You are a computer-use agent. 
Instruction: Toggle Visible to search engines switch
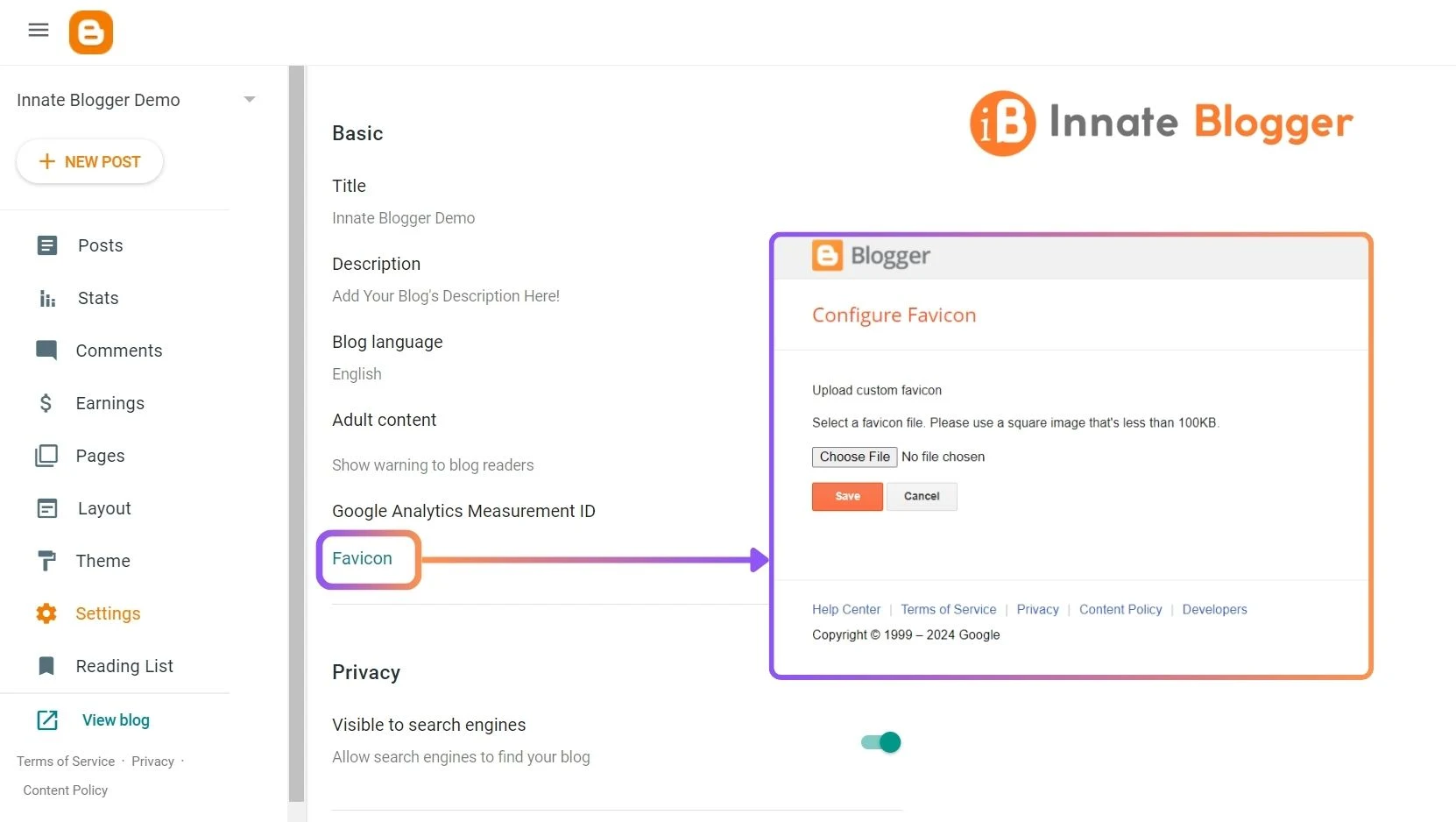(x=881, y=742)
